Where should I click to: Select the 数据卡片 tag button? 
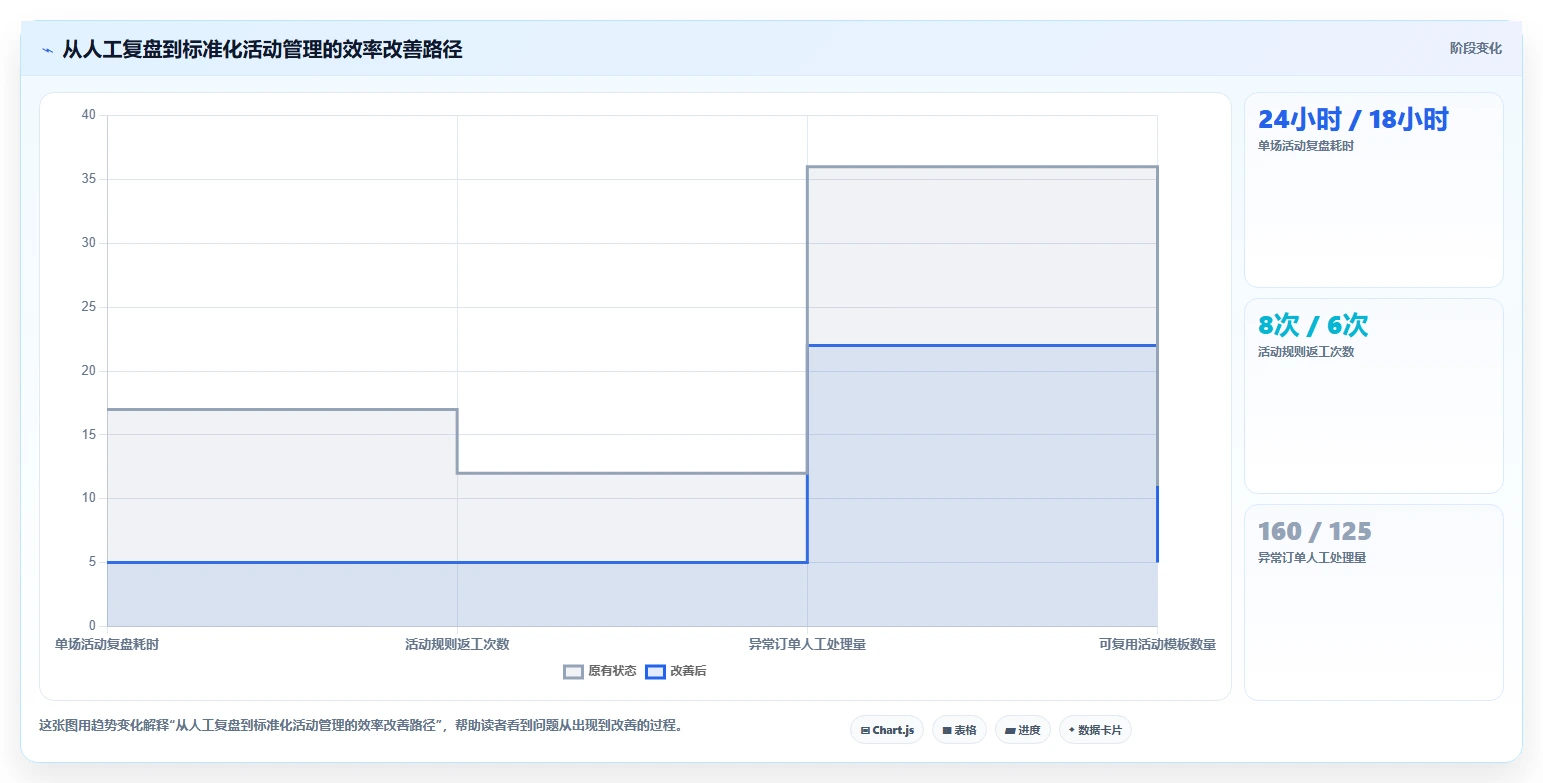click(1095, 730)
